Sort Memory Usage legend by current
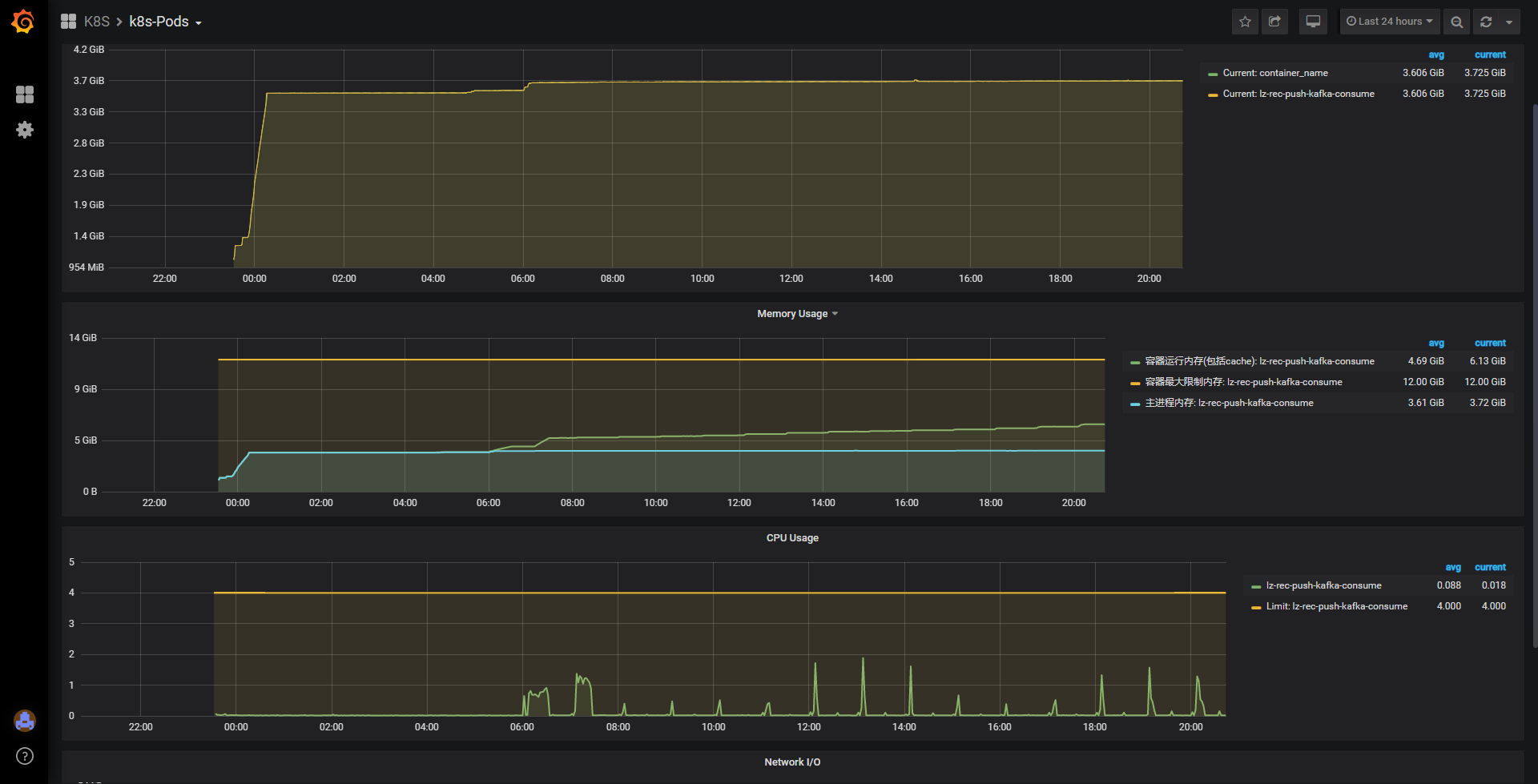 (x=1490, y=343)
